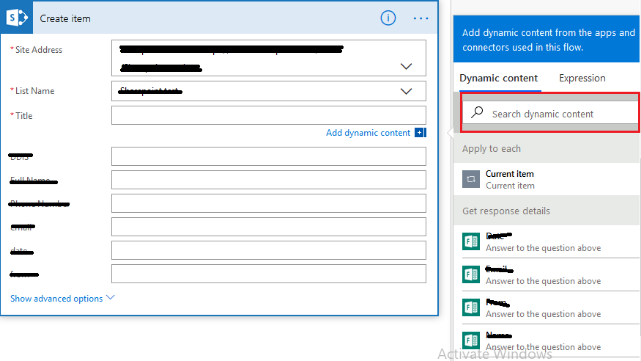
Task: Open the three-dot menu on Create item
Action: pos(421,18)
